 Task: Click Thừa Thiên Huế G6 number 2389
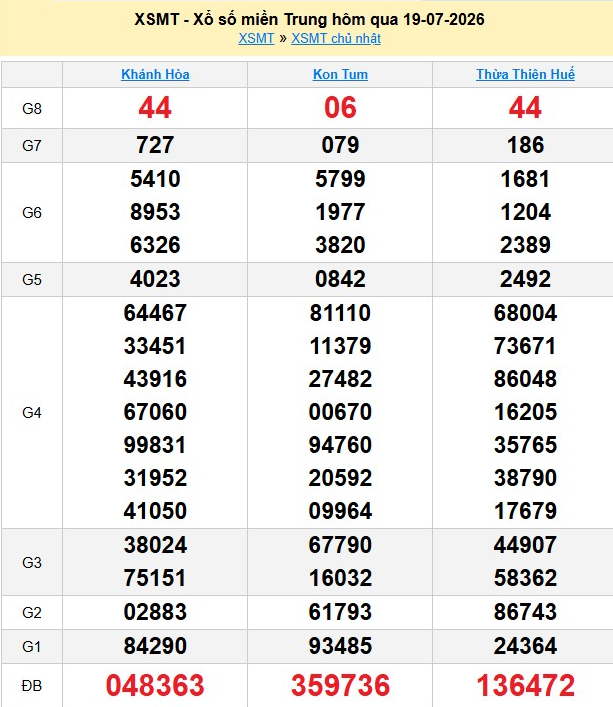(x=526, y=245)
